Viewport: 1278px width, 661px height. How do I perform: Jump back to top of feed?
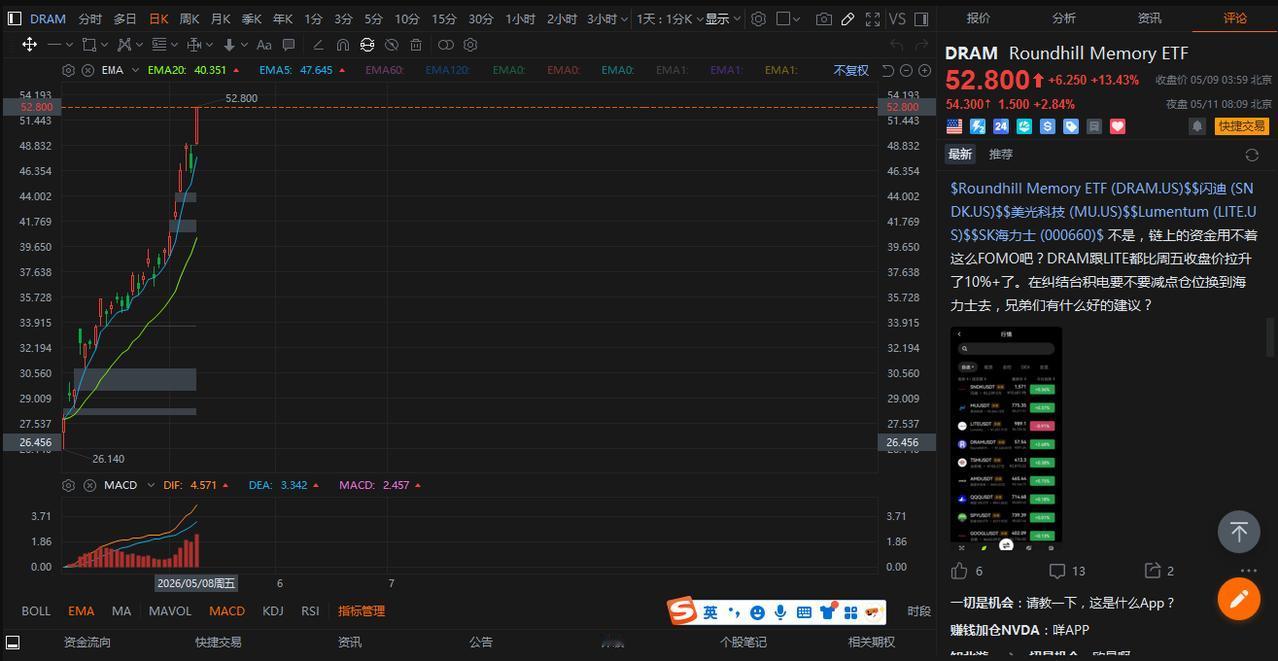[1238, 531]
